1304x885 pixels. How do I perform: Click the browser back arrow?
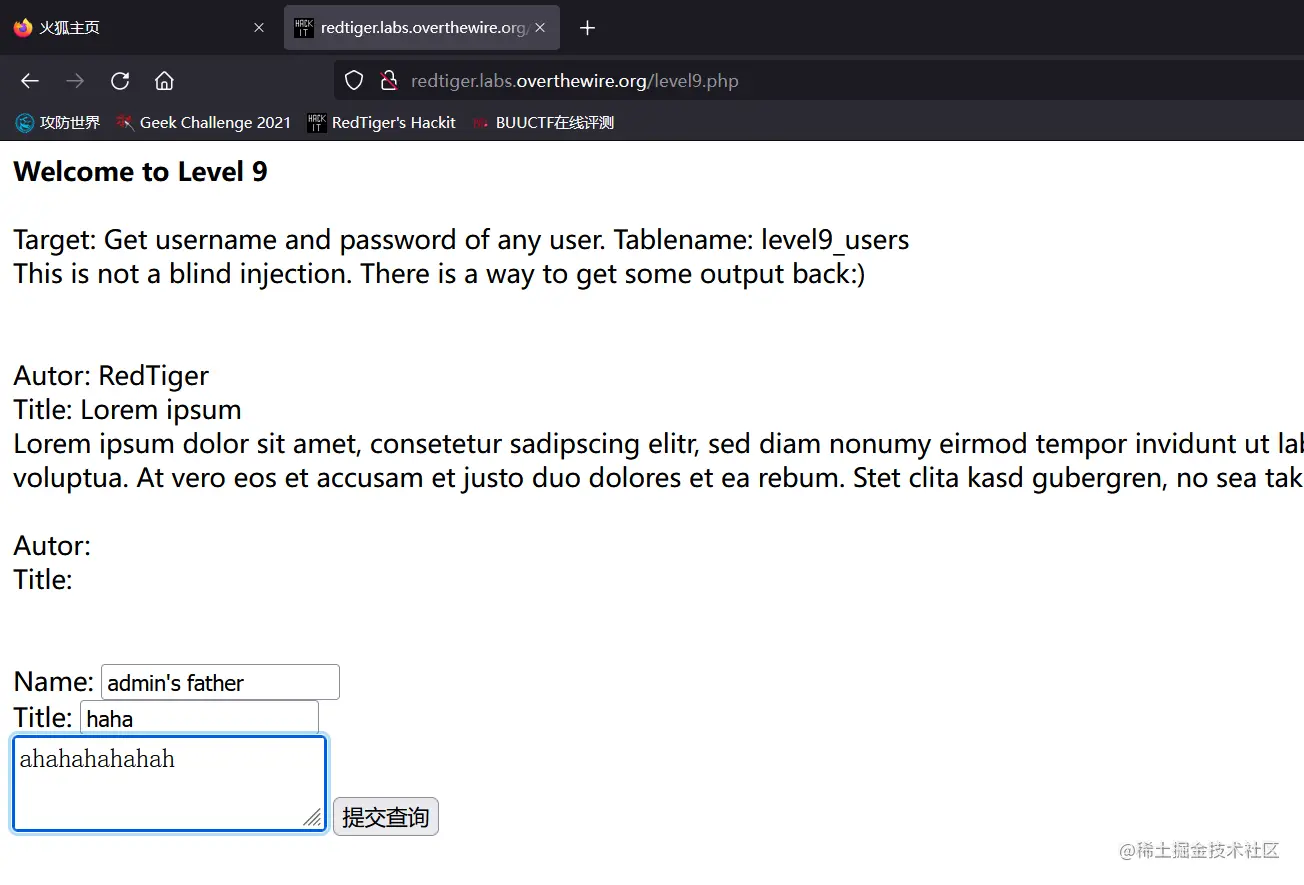point(30,81)
